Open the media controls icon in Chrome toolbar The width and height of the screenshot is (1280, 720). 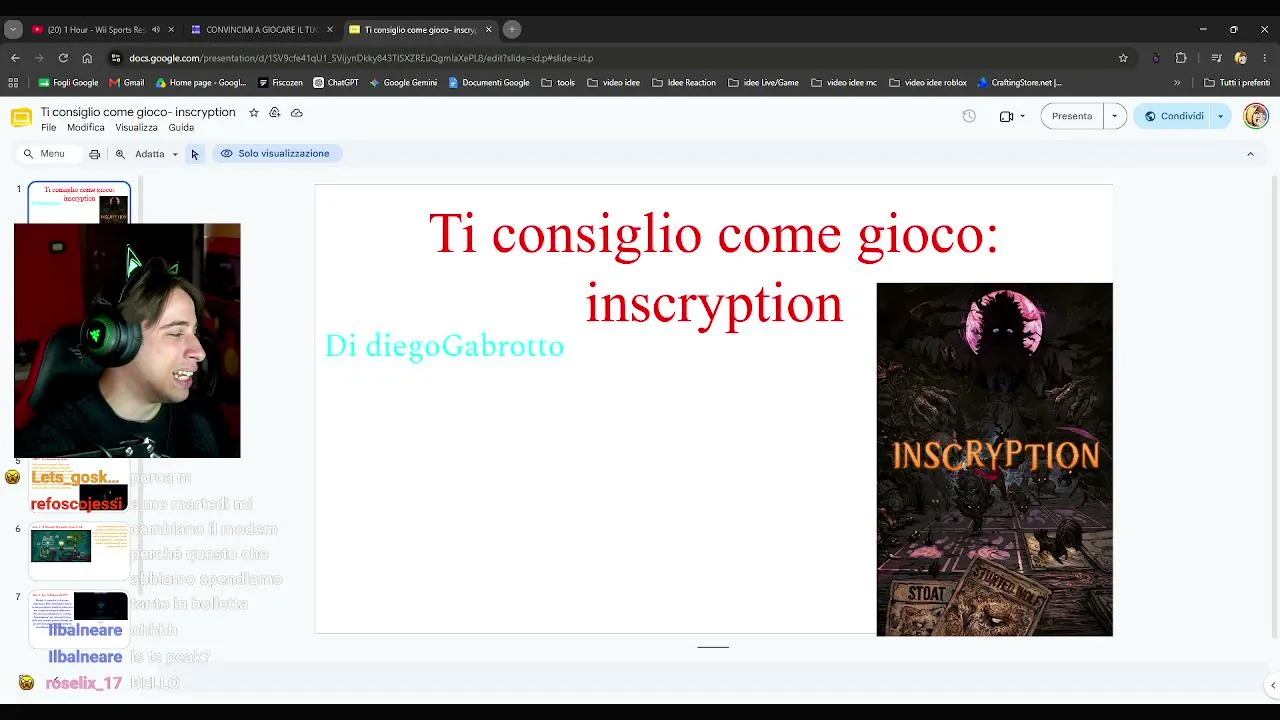[x=1216, y=58]
